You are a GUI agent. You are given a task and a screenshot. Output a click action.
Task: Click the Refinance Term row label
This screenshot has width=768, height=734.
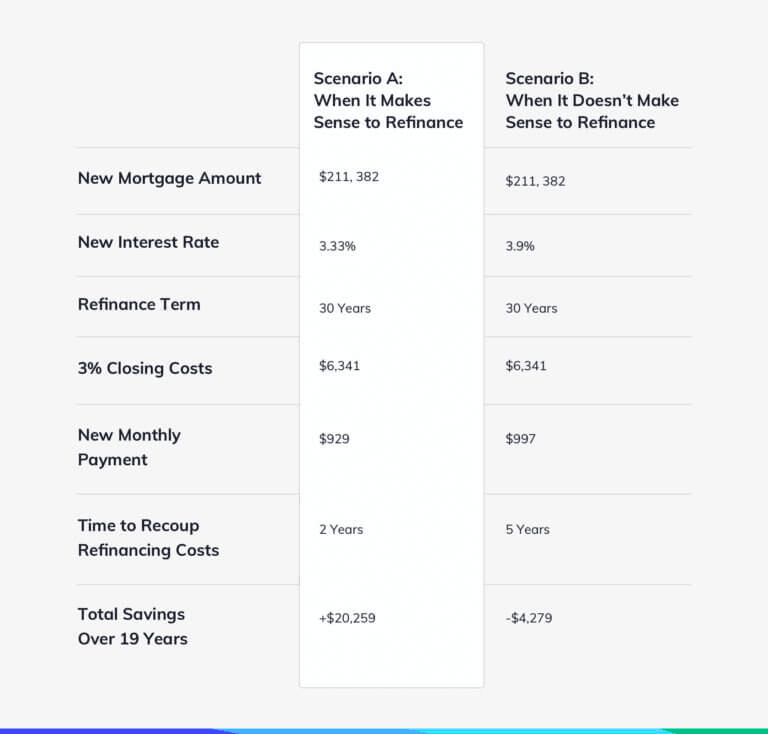tap(139, 305)
